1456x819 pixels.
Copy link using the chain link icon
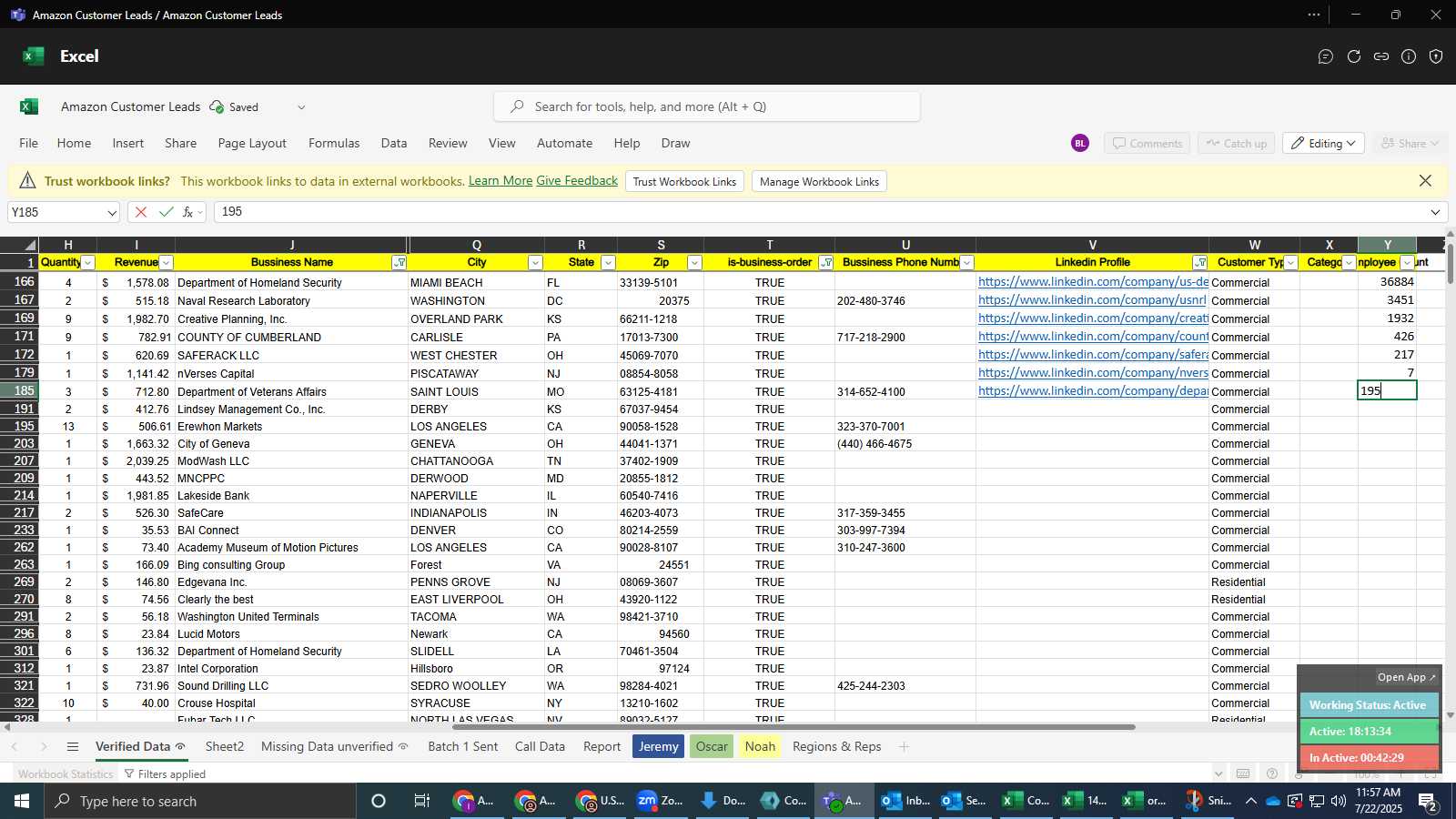pos(1381,56)
